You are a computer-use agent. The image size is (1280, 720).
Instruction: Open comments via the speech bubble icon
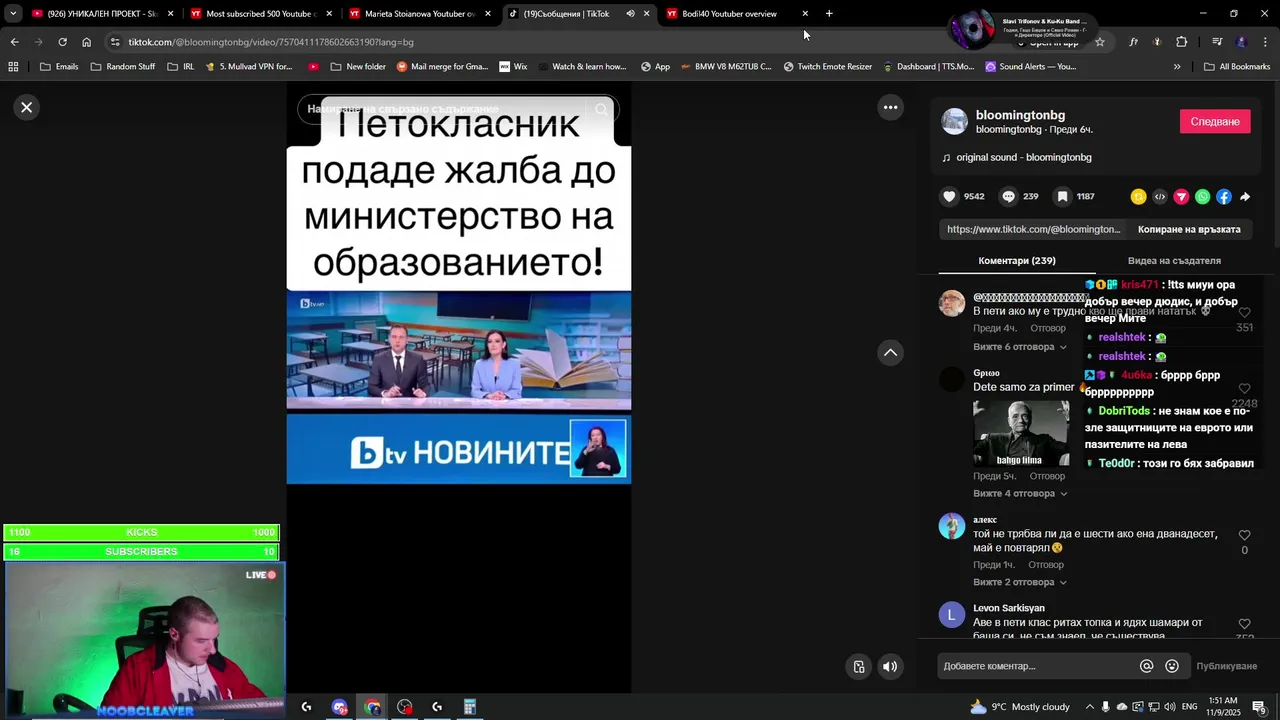pyautogui.click(x=1008, y=197)
